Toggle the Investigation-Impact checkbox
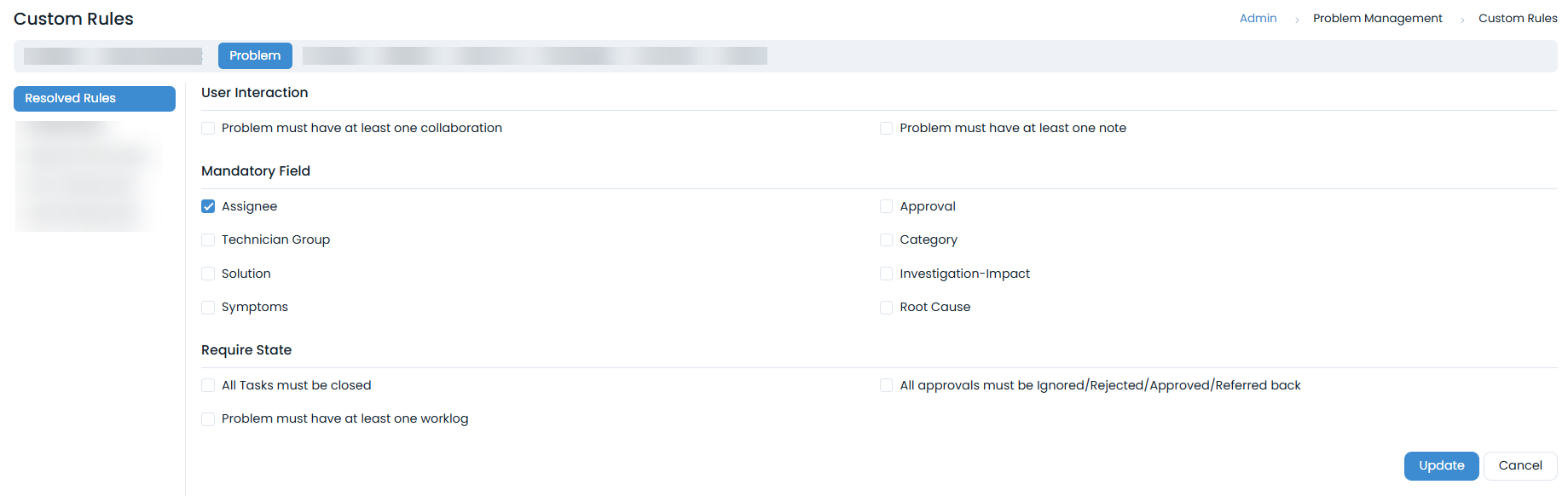Image resolution: width=1568 pixels, height=496 pixels. tap(886, 274)
